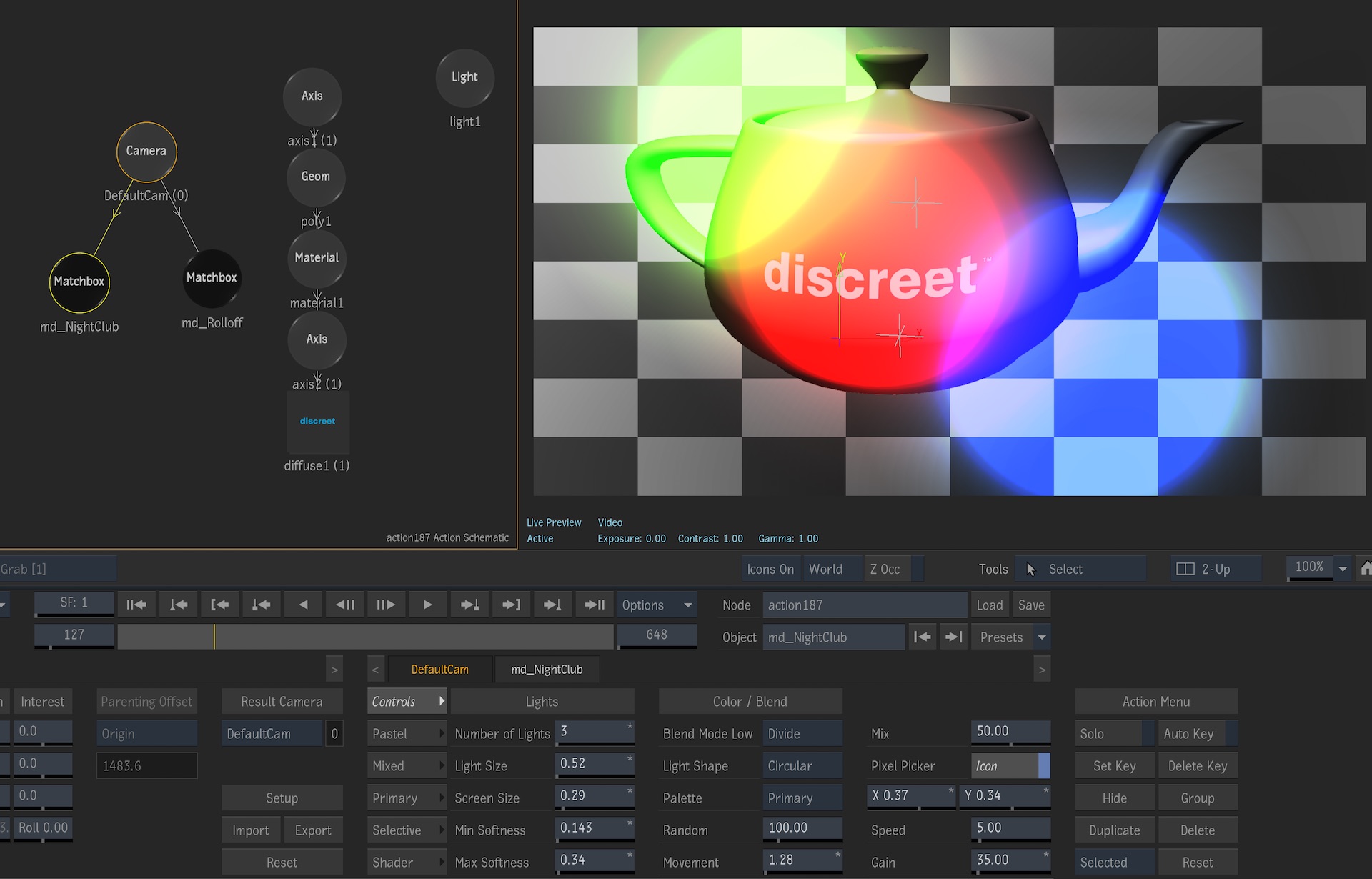This screenshot has width=1372, height=879.
Task: Select the Camera node in schematic
Action: point(146,151)
